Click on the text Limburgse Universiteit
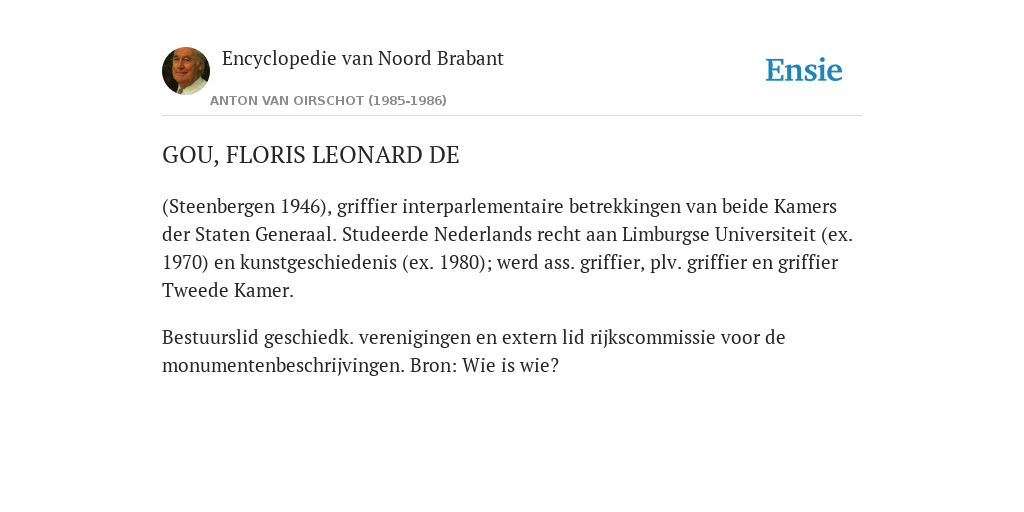Image resolution: width=1024 pixels, height=512 pixels. tap(718, 234)
